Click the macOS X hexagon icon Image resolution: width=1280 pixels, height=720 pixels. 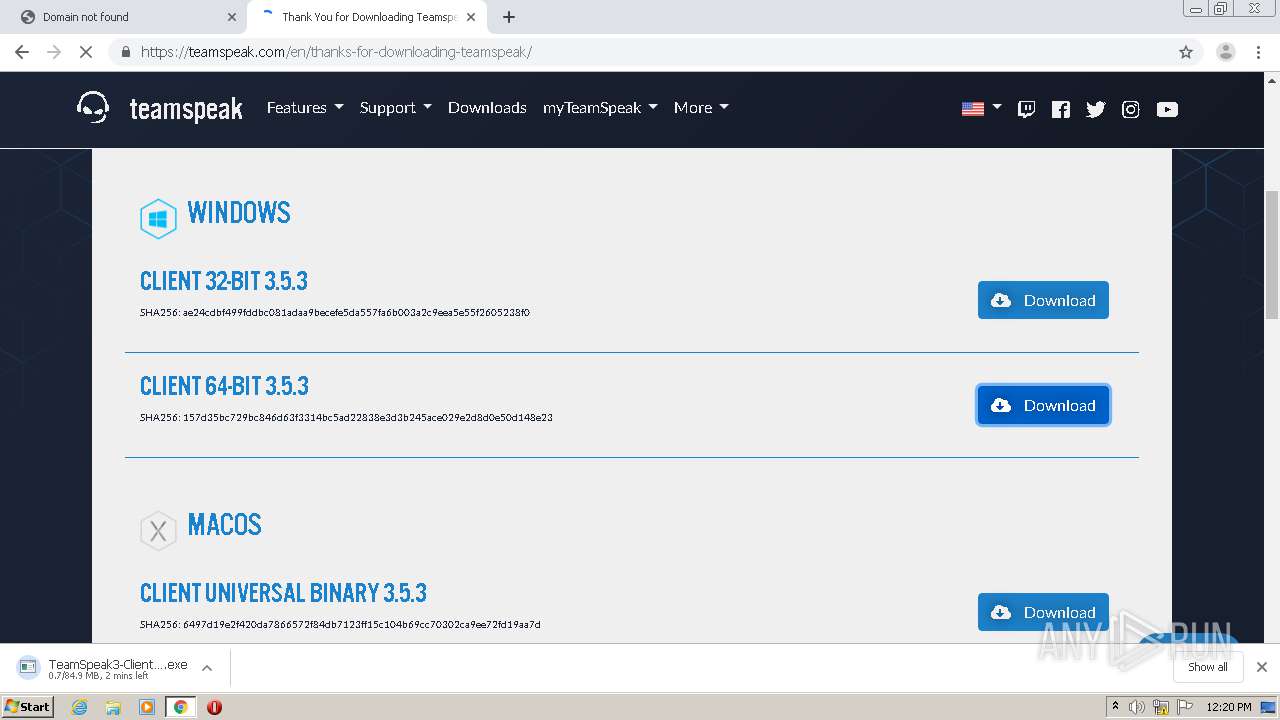click(x=158, y=531)
